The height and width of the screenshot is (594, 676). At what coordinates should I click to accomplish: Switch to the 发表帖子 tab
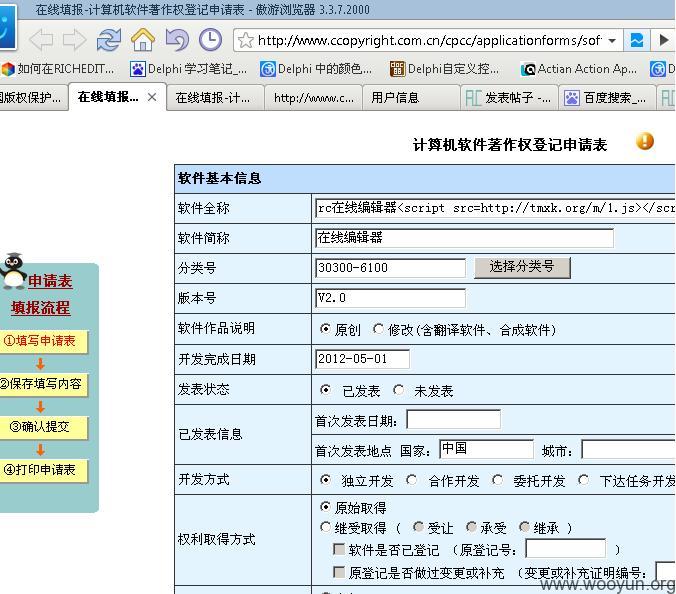point(509,98)
